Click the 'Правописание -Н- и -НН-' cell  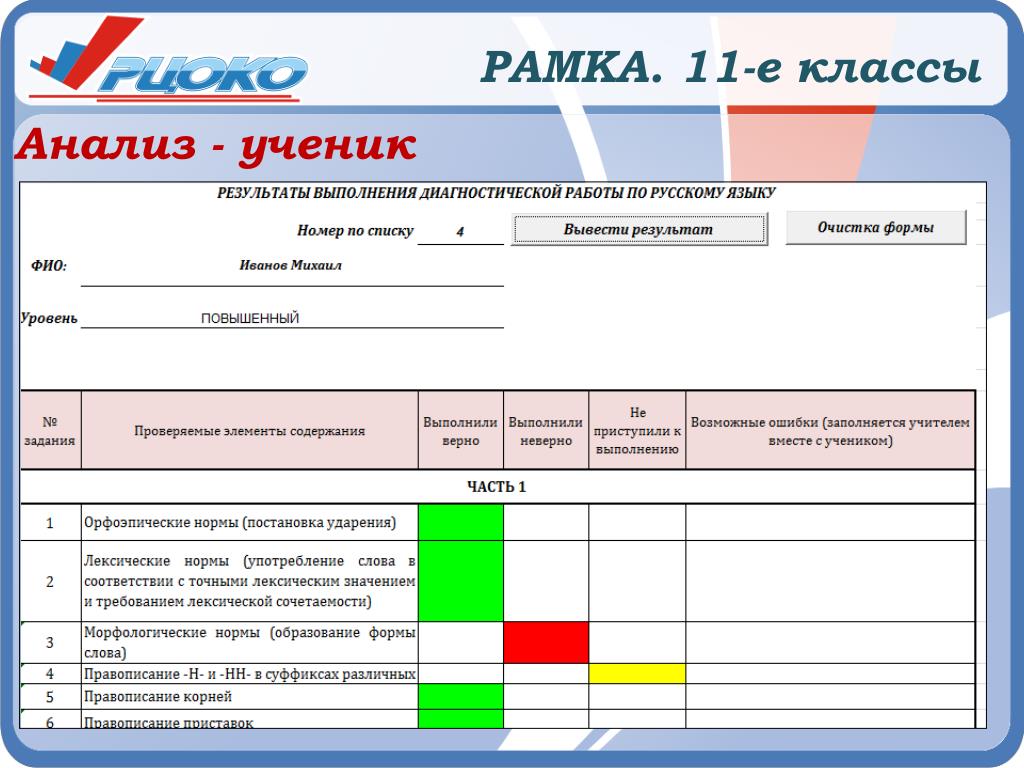click(249, 673)
